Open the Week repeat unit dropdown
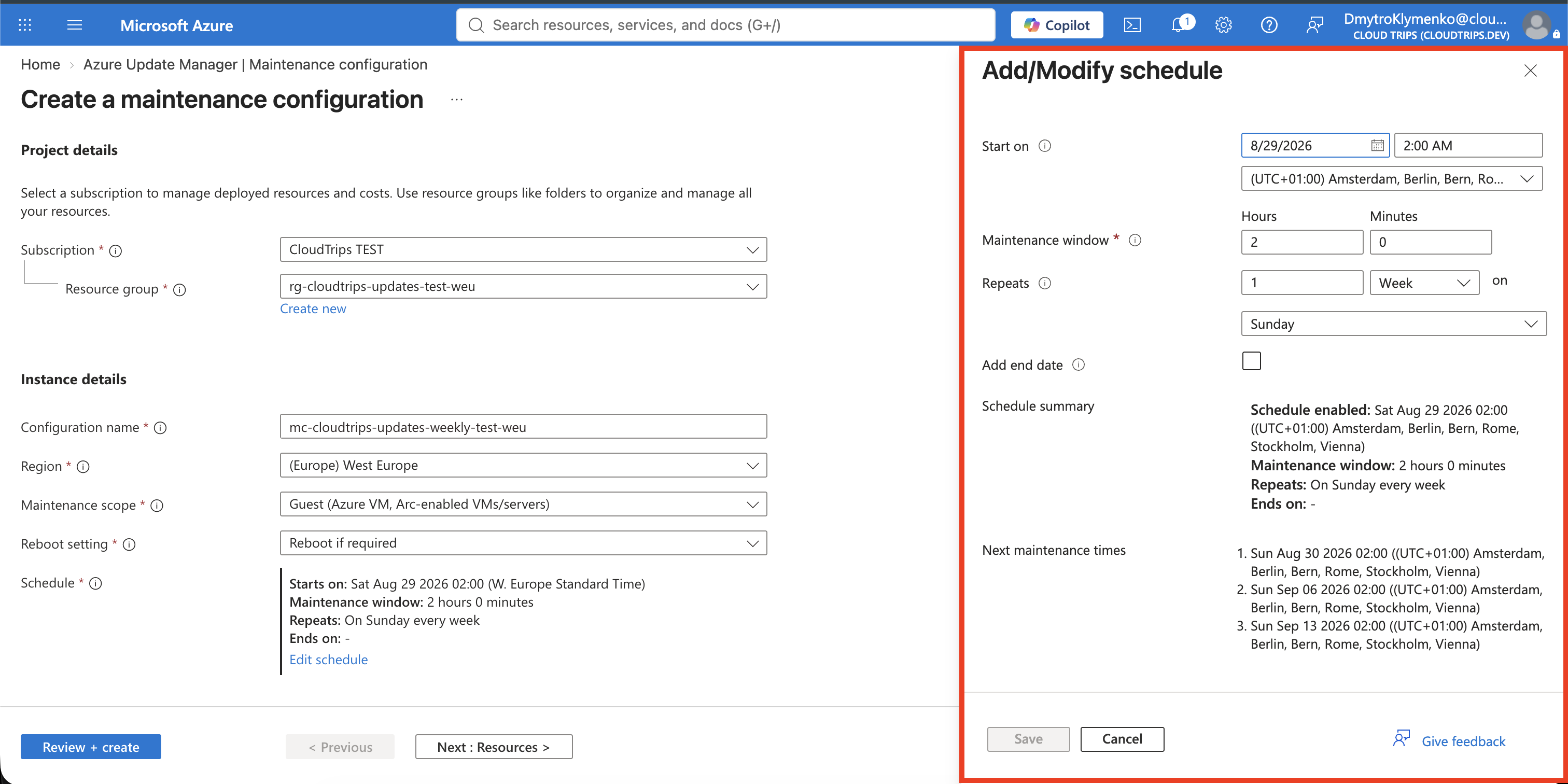Image resolution: width=1568 pixels, height=784 pixels. click(1424, 283)
